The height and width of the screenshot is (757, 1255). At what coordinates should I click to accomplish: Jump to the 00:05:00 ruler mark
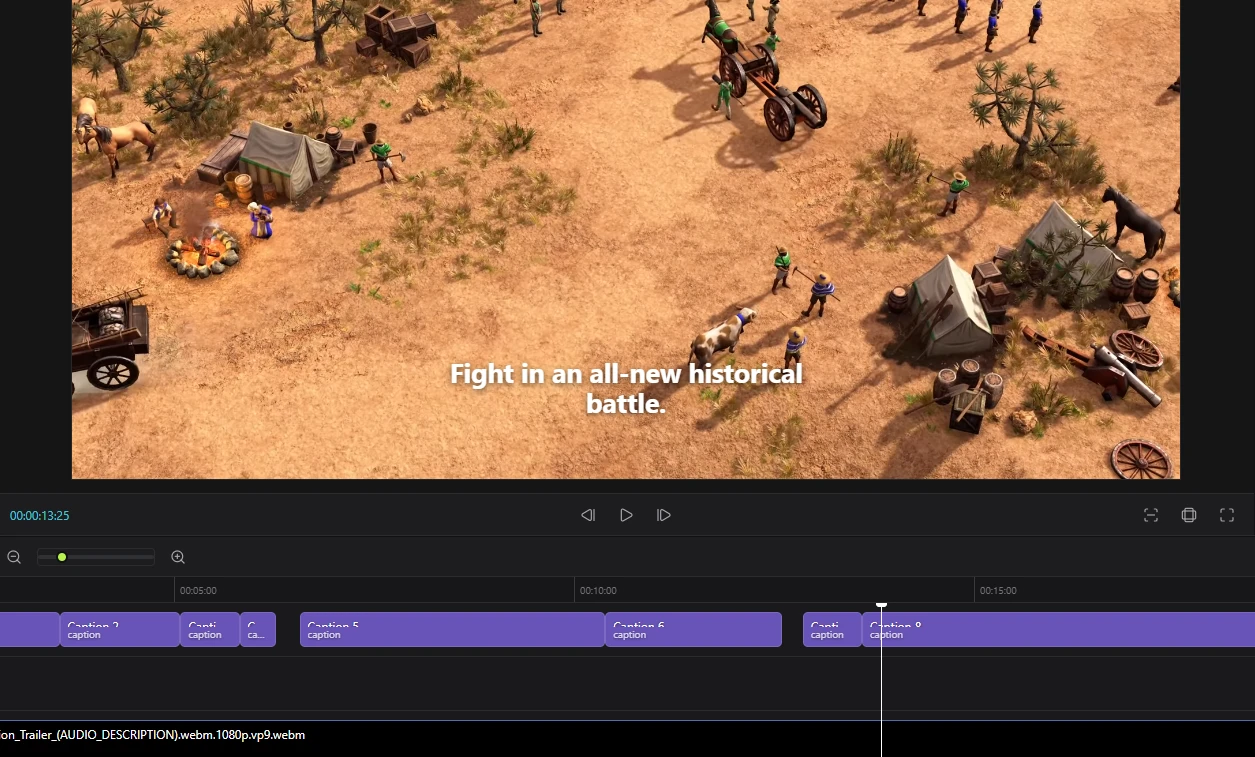198,591
